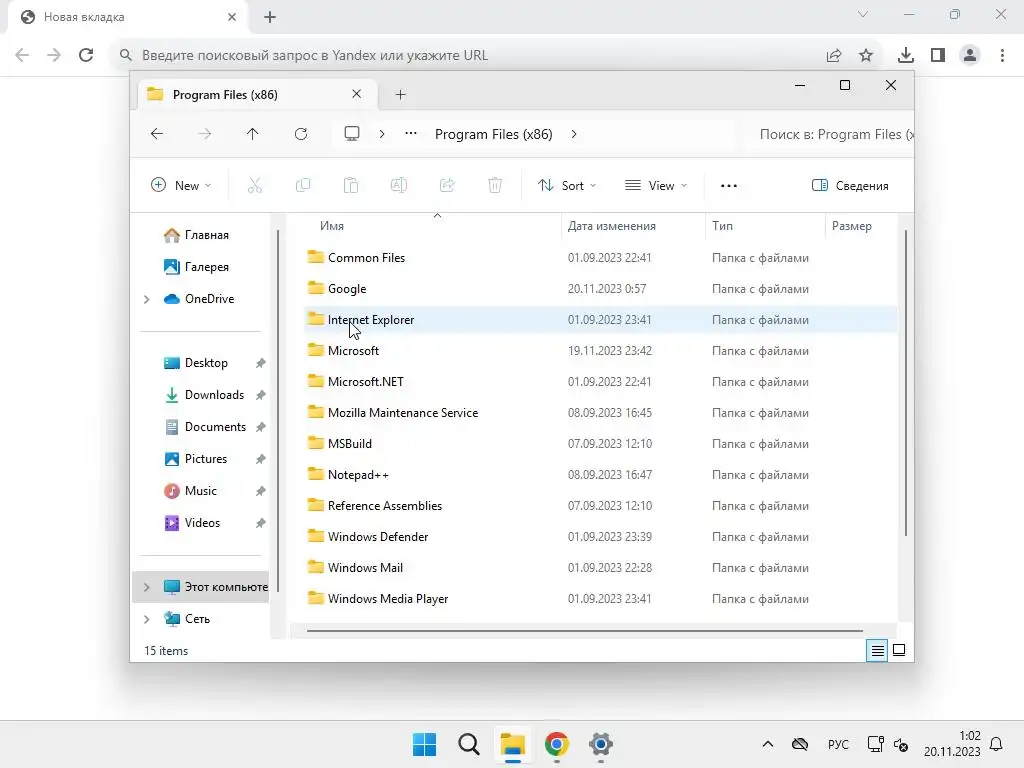Select the Program Files (x86) Explorer tab

257,95
